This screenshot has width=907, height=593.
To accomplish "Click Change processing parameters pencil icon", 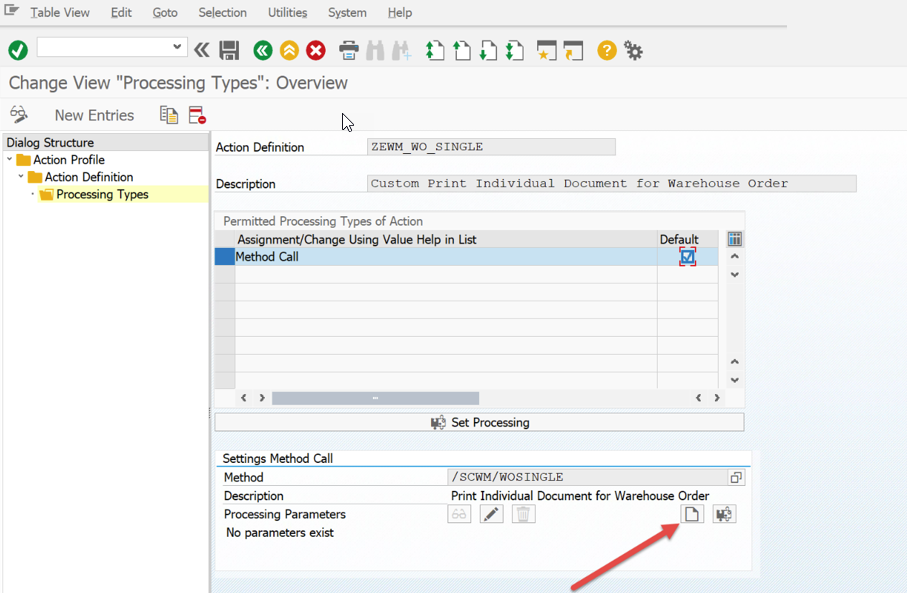I will (x=492, y=514).
